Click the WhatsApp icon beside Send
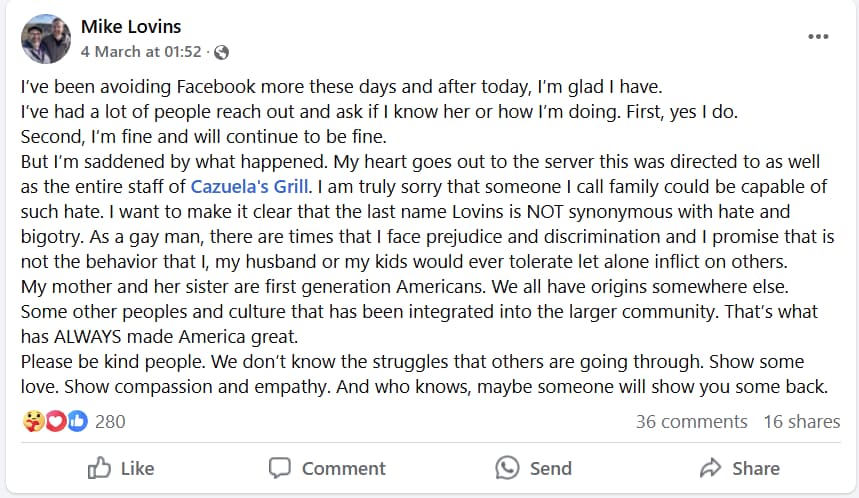 pos(508,467)
